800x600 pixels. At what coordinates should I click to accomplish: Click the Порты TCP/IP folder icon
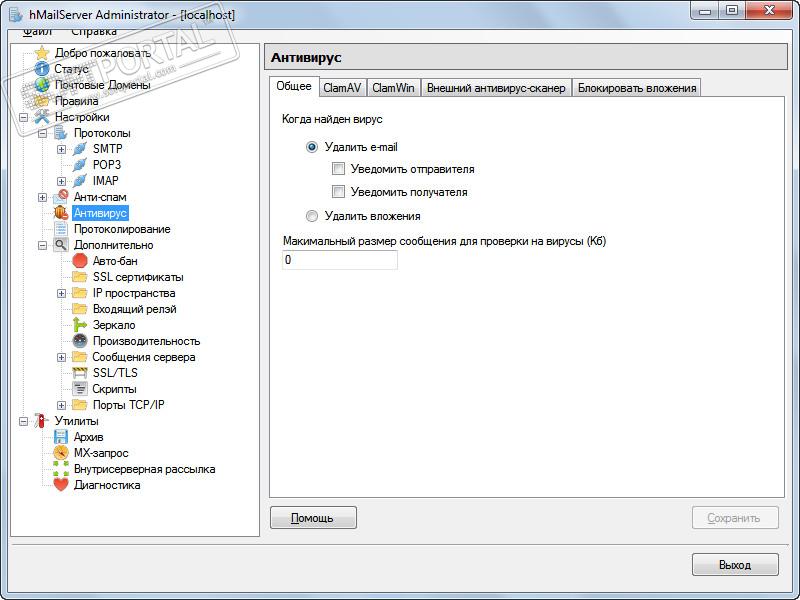80,405
